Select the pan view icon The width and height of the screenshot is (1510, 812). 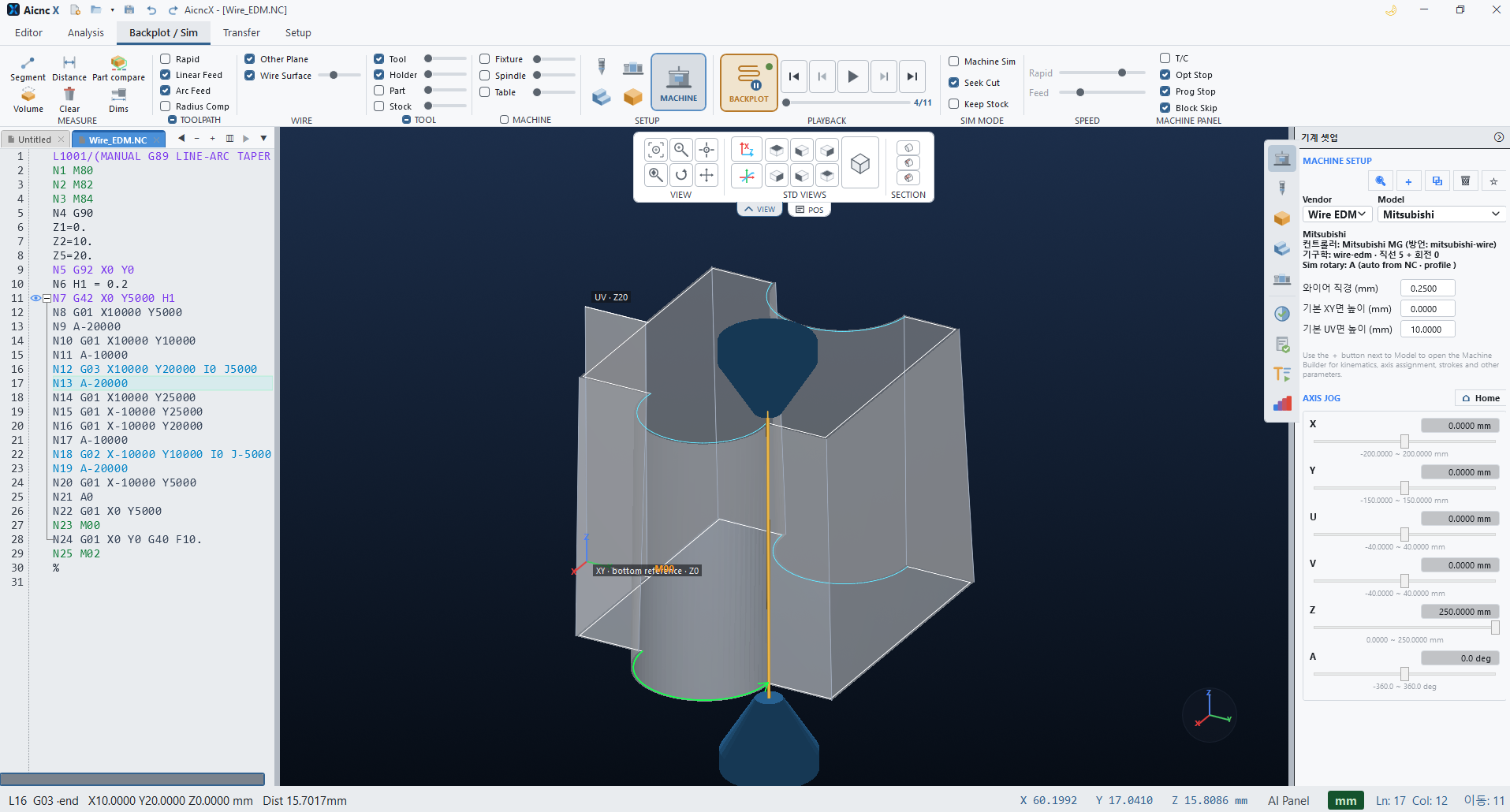707,175
